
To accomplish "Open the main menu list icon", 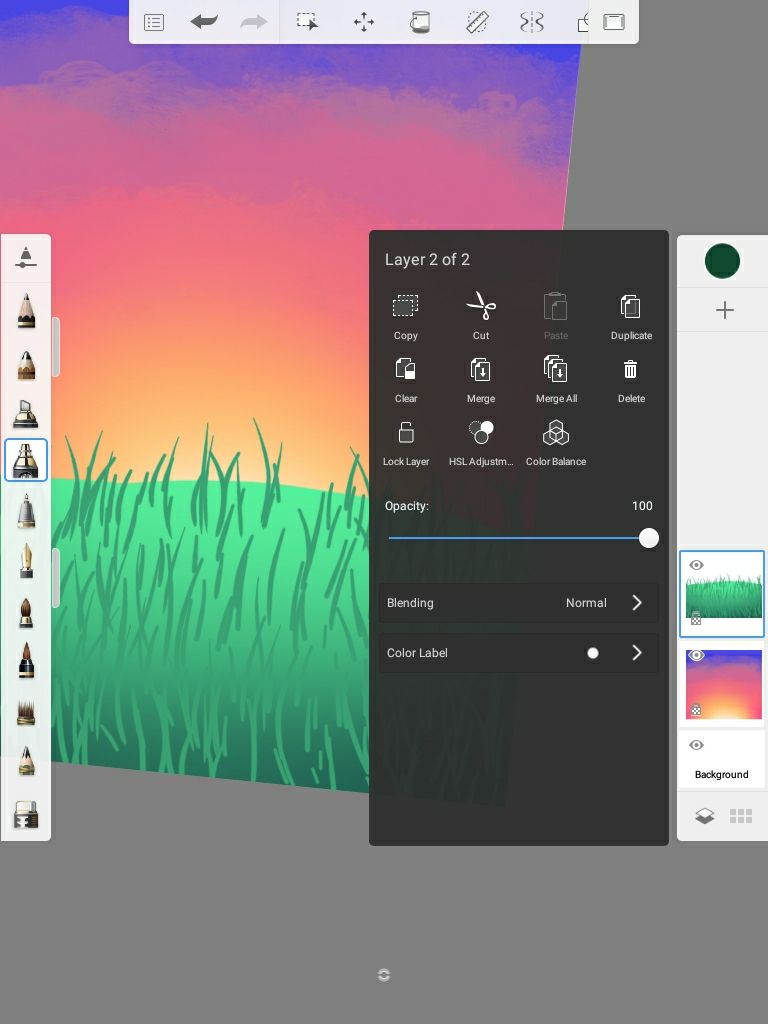I will pyautogui.click(x=153, y=23).
